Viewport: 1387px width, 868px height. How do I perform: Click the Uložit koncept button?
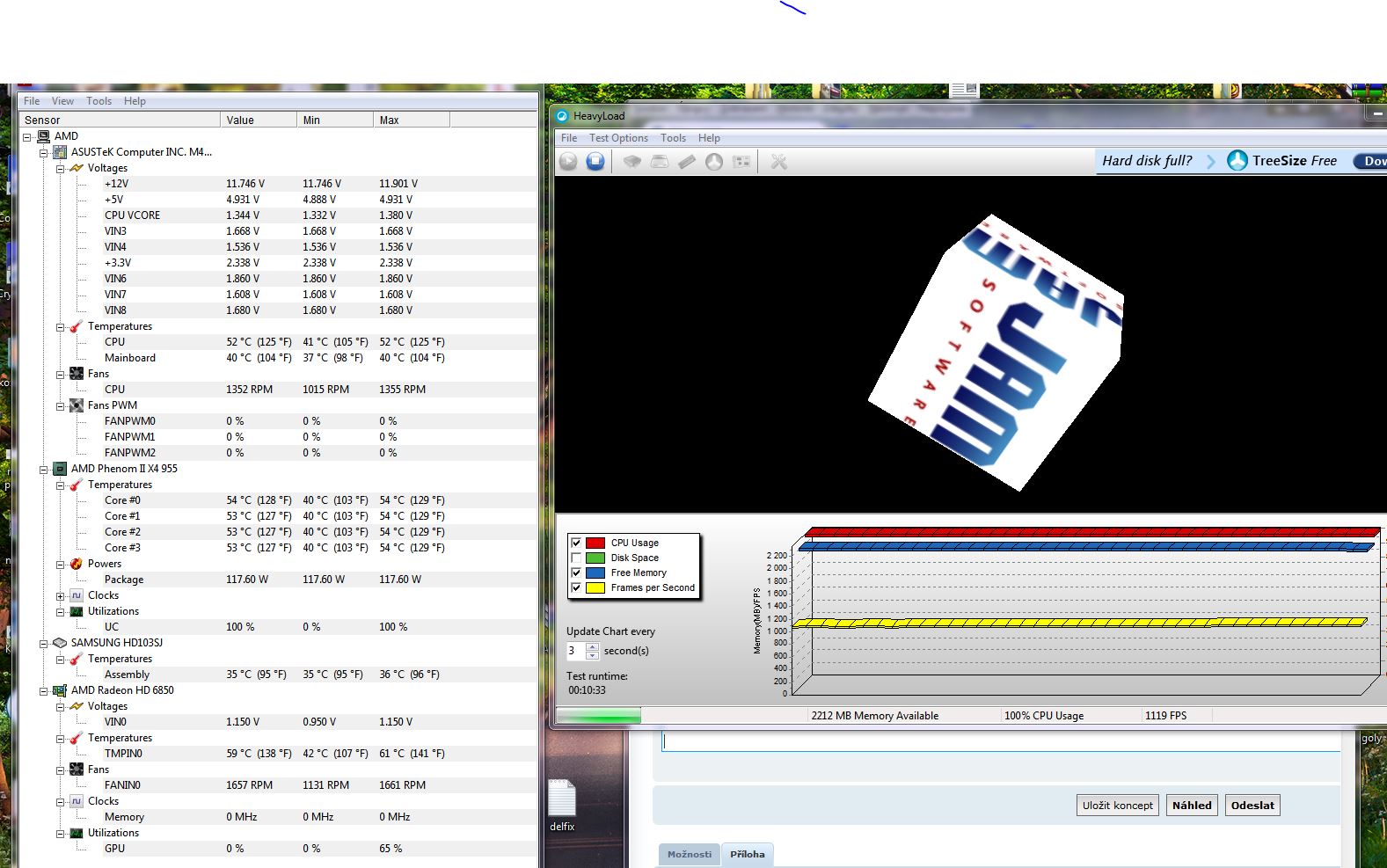[x=1117, y=806]
